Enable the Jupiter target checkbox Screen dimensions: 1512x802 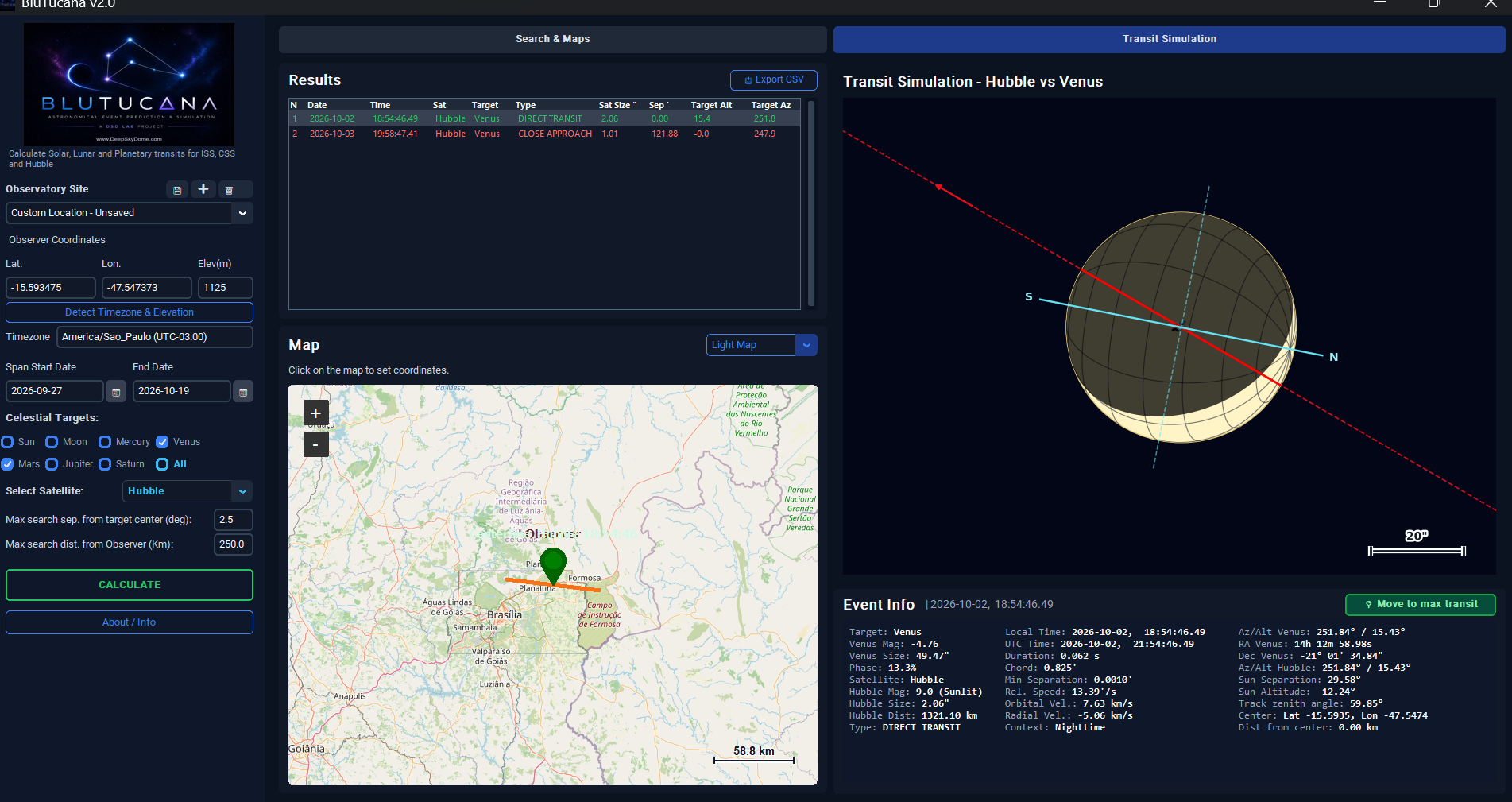pos(52,464)
